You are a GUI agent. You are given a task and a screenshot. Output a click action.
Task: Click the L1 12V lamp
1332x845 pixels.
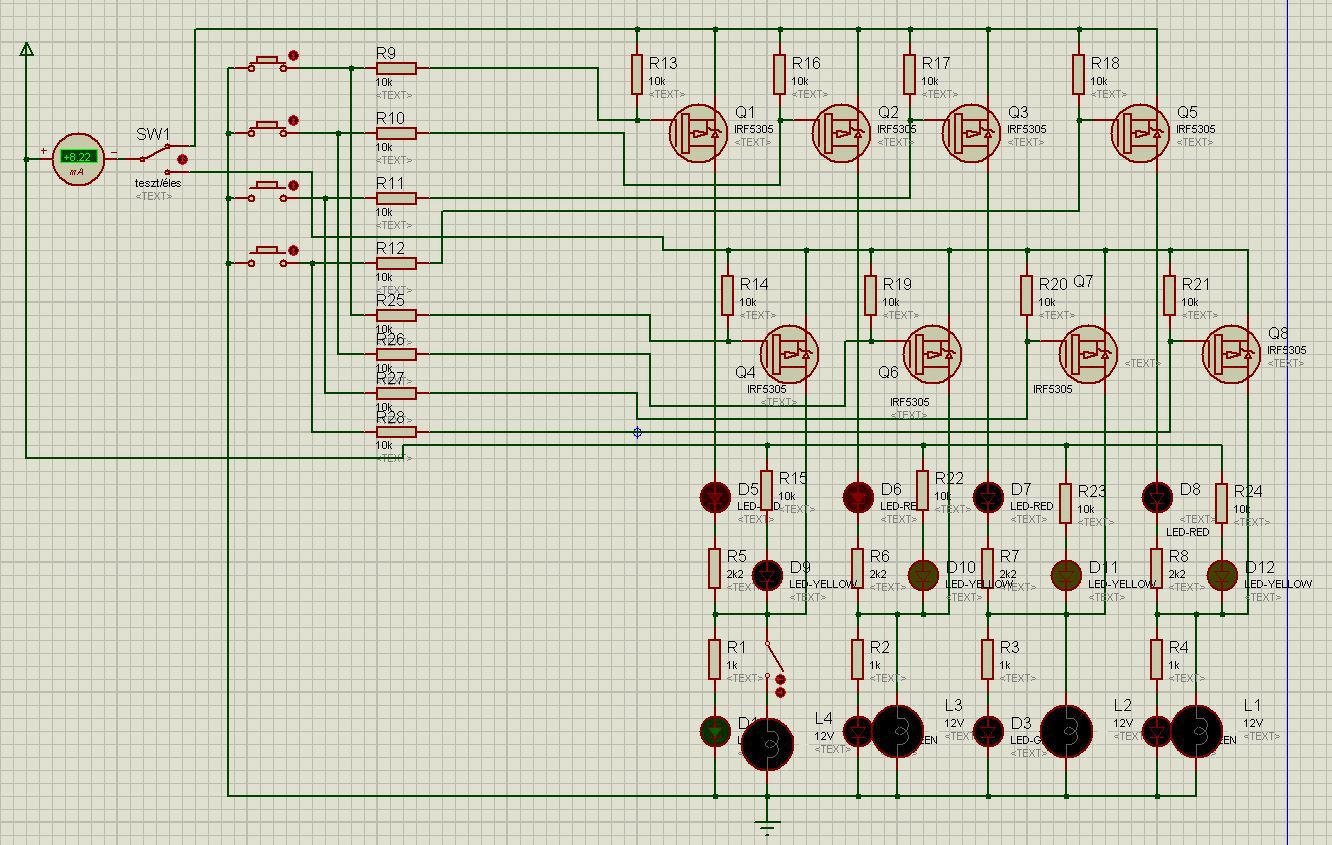tap(1196, 732)
